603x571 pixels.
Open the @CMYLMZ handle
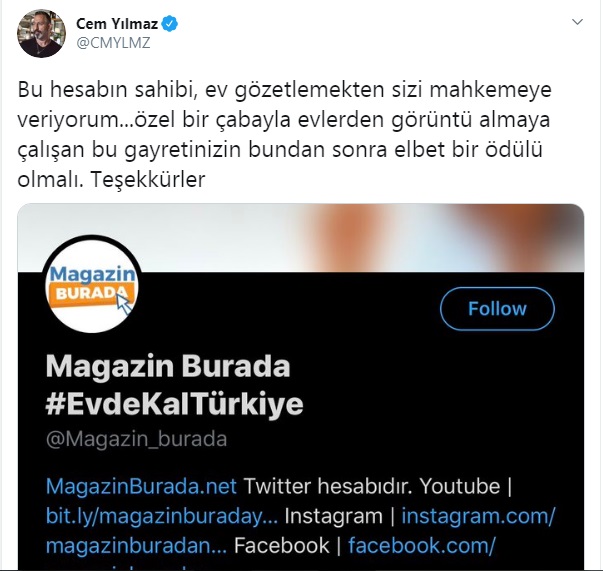(x=113, y=43)
